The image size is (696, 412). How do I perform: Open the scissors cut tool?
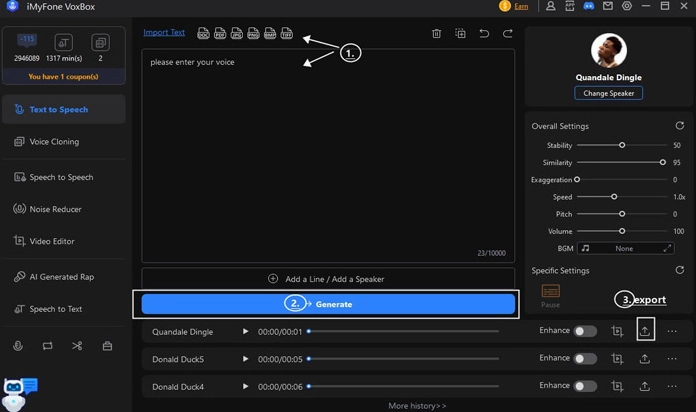pos(77,346)
